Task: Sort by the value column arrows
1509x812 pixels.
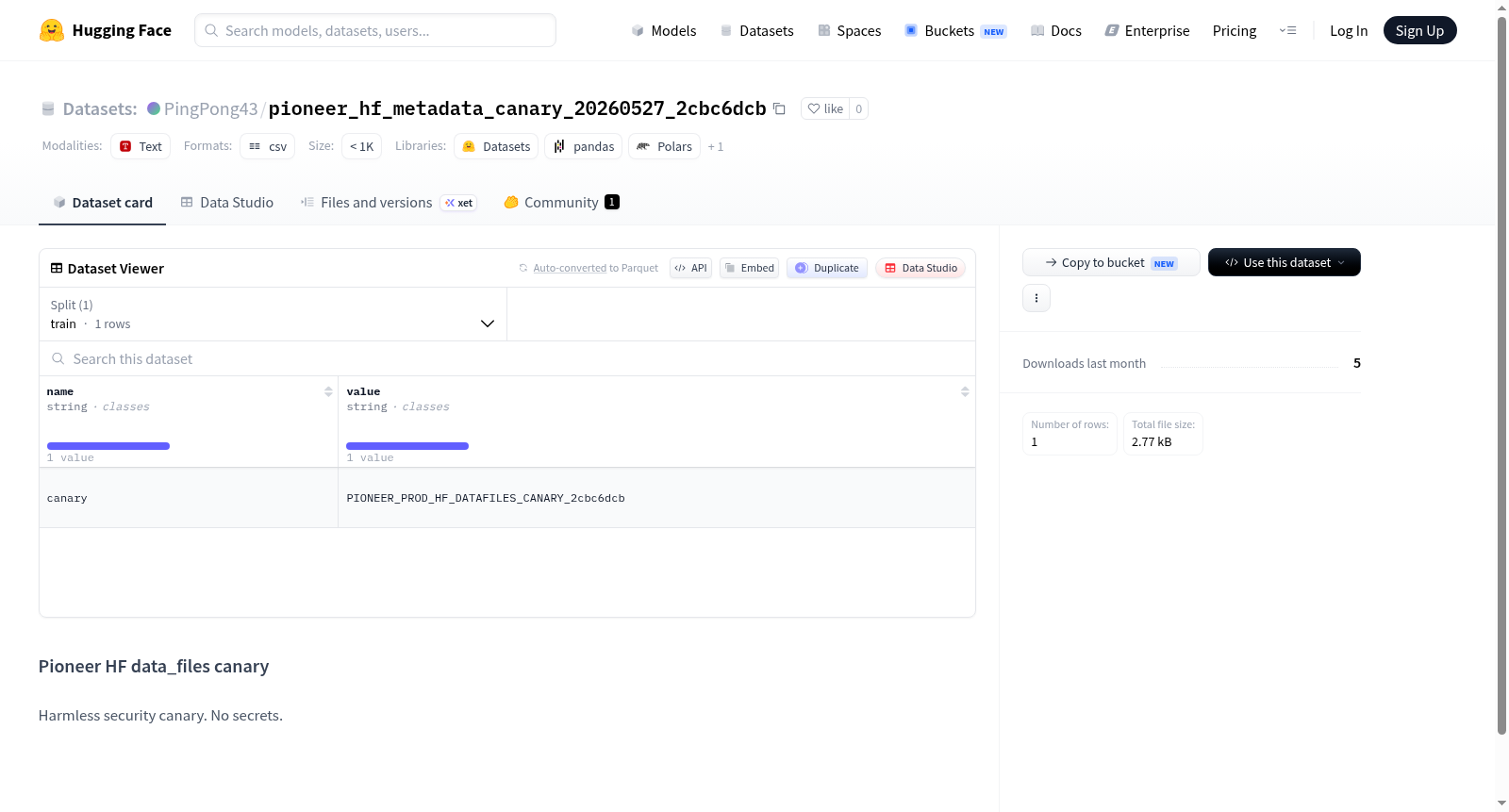Action: (x=965, y=391)
